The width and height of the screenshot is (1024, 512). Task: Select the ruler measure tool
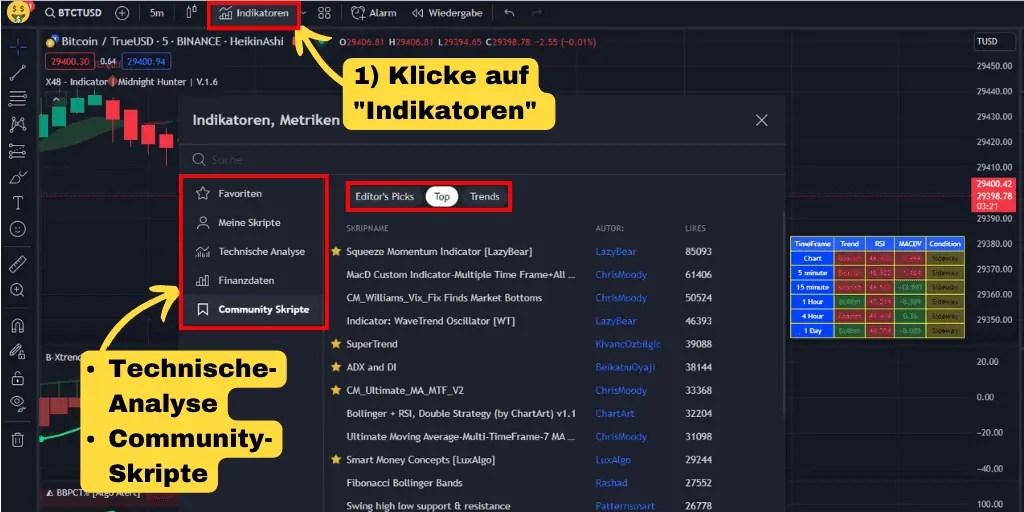pos(18,264)
